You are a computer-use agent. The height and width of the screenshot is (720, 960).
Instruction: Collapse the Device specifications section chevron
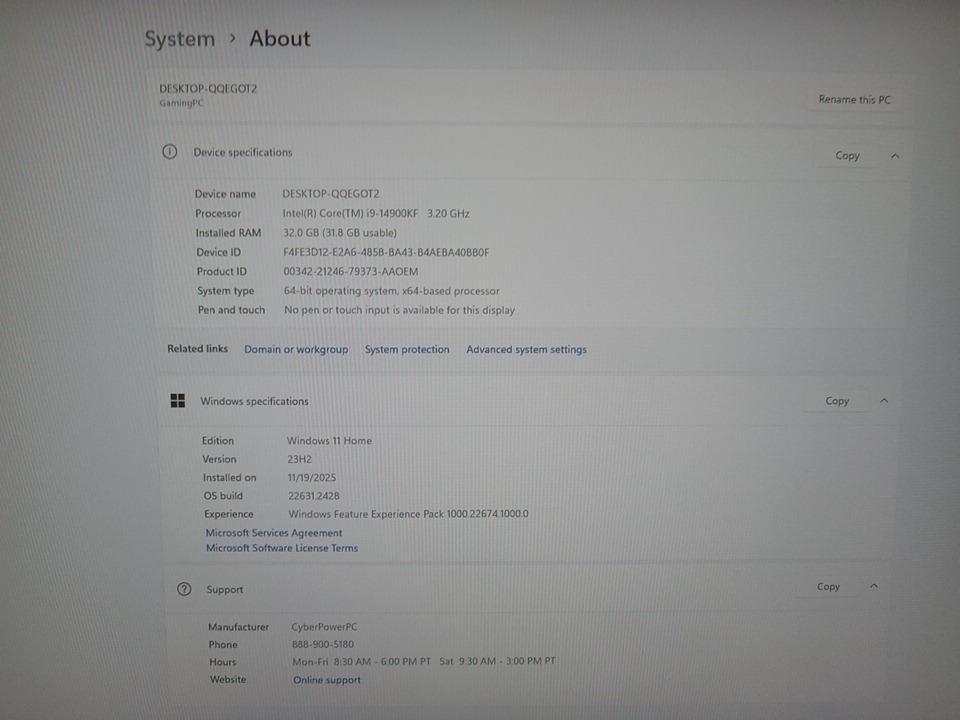click(895, 156)
